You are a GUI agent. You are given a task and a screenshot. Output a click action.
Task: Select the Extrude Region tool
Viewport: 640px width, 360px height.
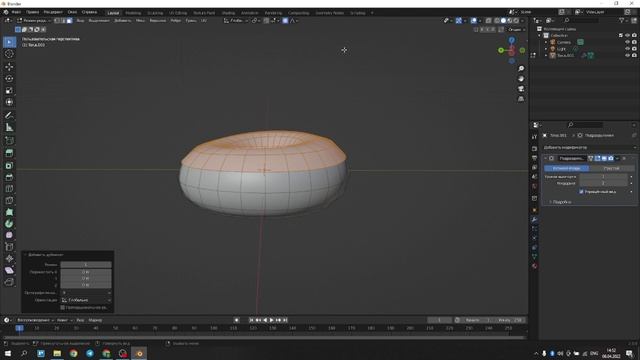click(x=9, y=153)
